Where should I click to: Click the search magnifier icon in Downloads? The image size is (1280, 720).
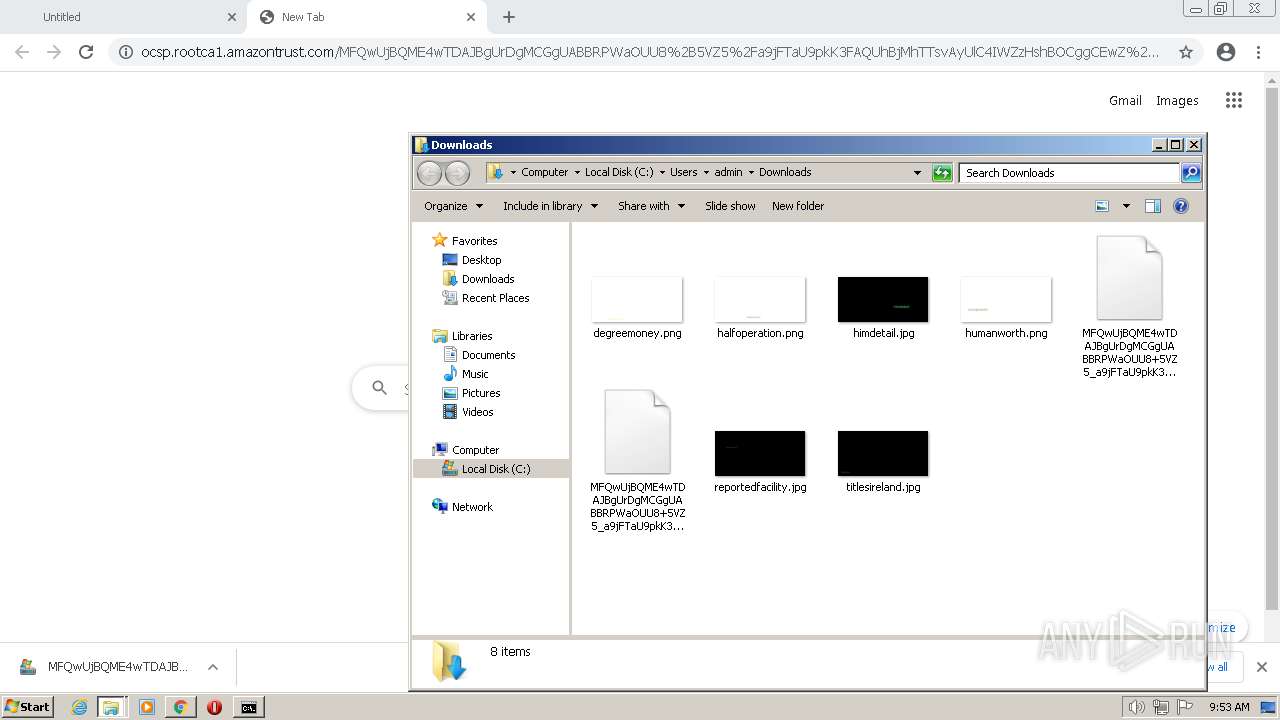click(1190, 173)
